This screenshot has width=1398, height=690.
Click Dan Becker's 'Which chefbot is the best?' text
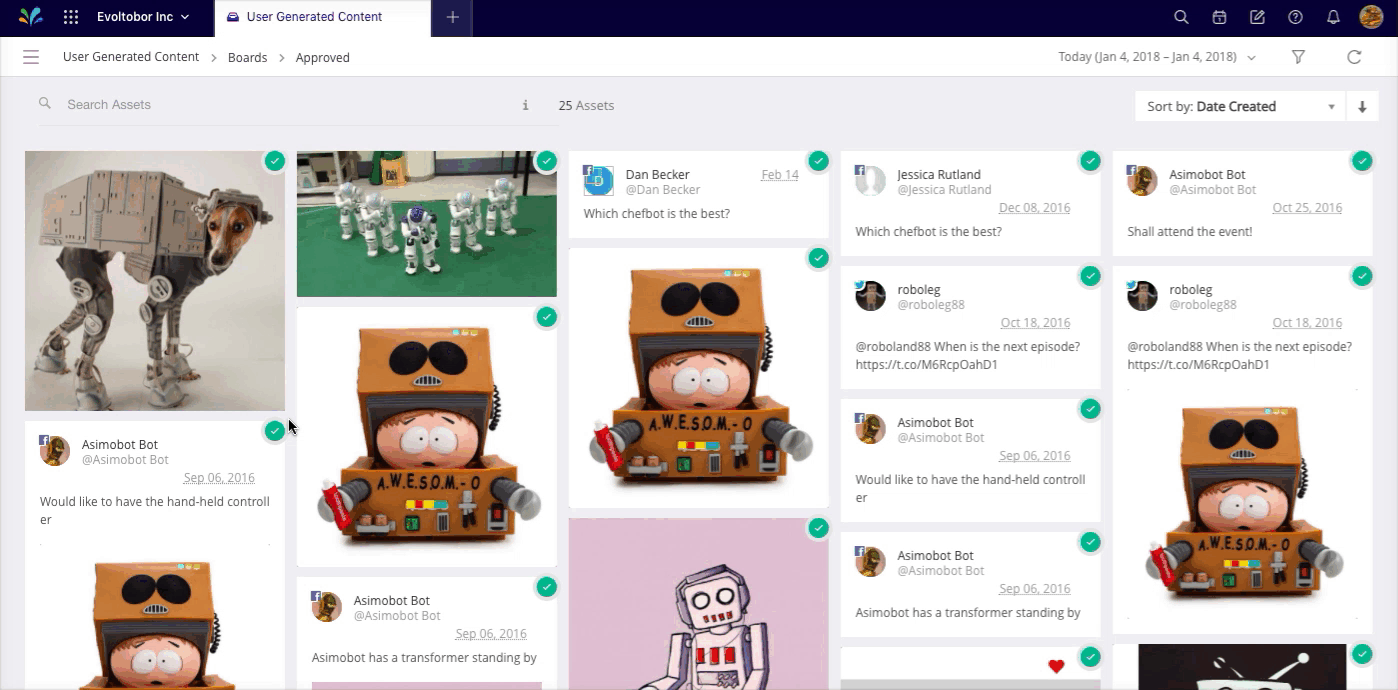tap(657, 214)
